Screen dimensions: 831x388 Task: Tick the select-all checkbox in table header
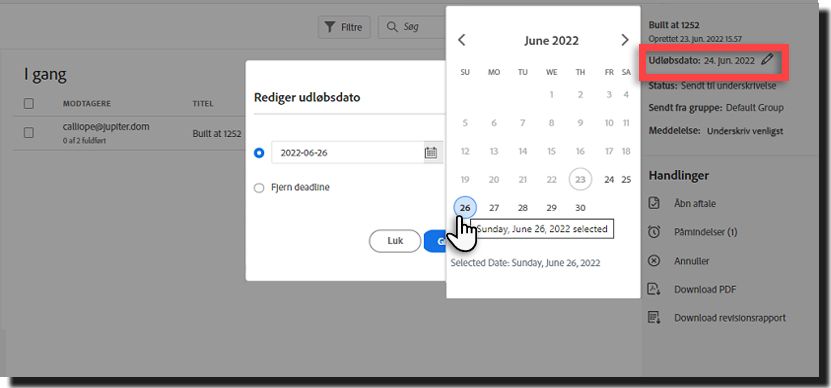tap(29, 103)
